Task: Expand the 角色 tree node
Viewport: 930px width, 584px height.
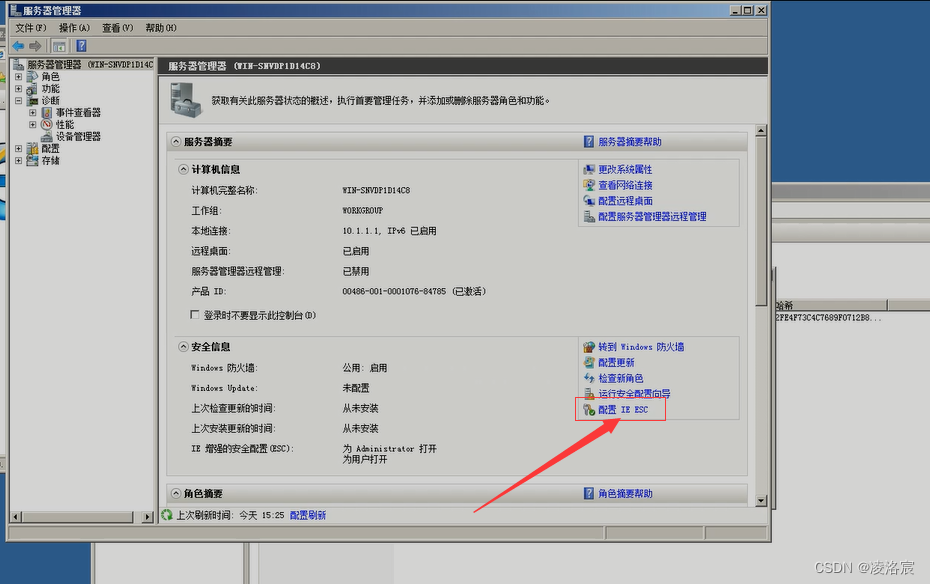Action: pyautogui.click(x=18, y=76)
